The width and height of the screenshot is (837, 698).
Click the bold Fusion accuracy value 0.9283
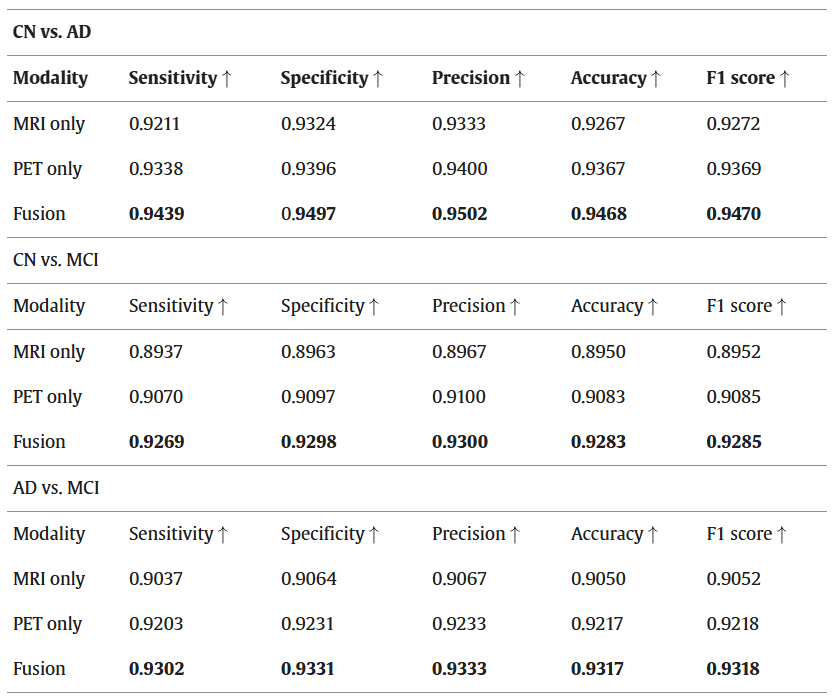pyautogui.click(x=599, y=442)
